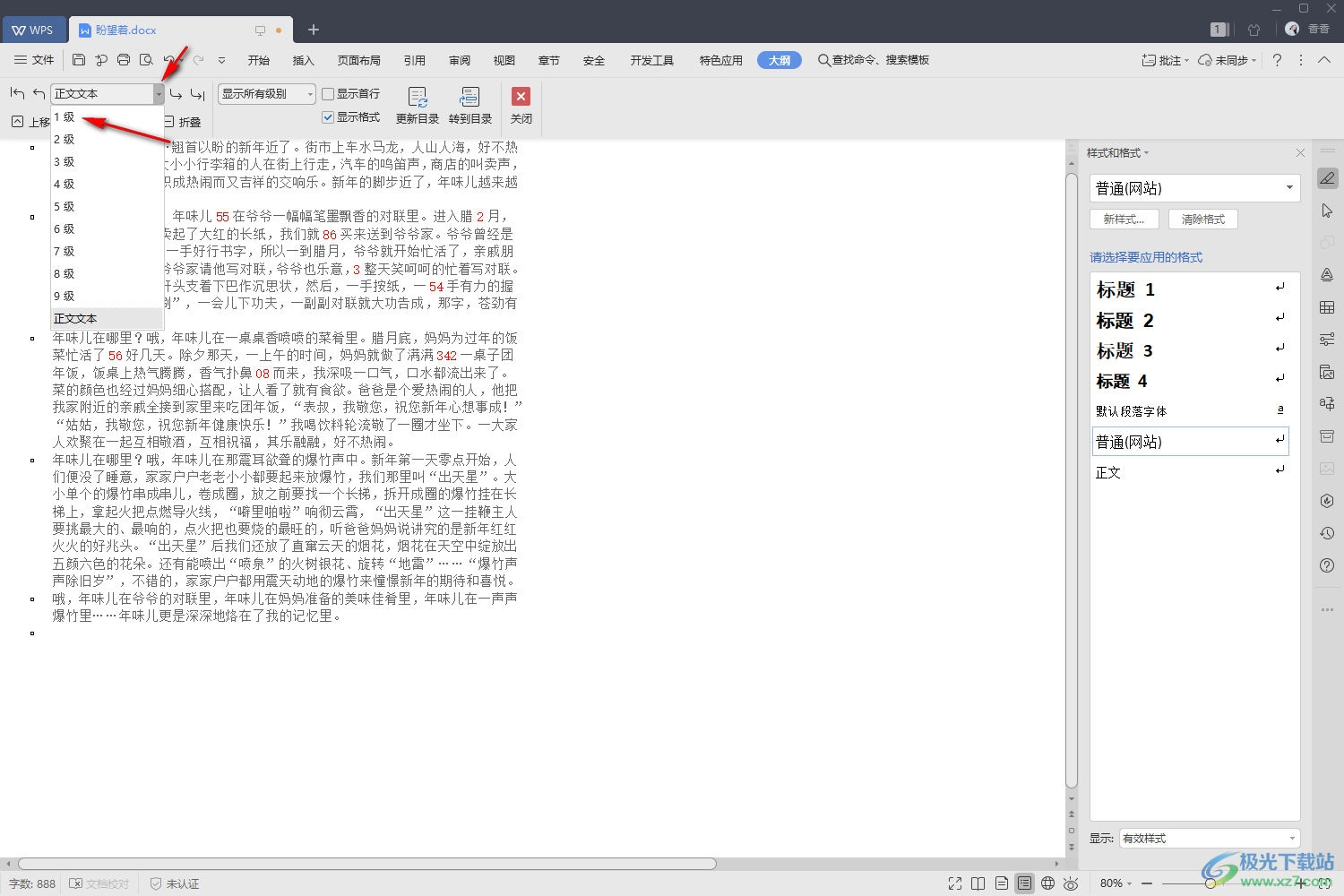Open the Insert (插入) ribbon tab
Screen dimensions: 1344x896
304,60
